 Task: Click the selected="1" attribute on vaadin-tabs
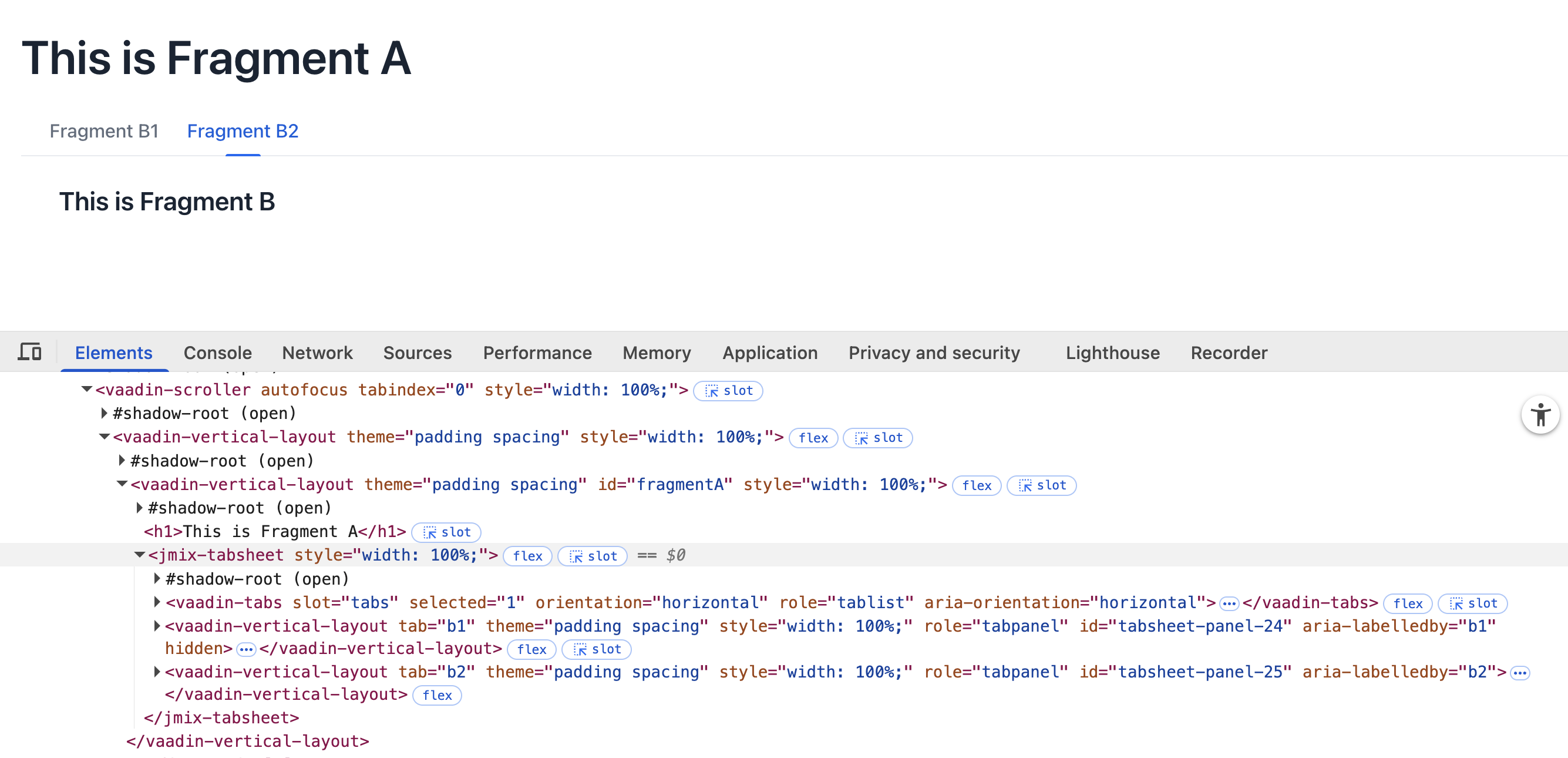[467, 603]
